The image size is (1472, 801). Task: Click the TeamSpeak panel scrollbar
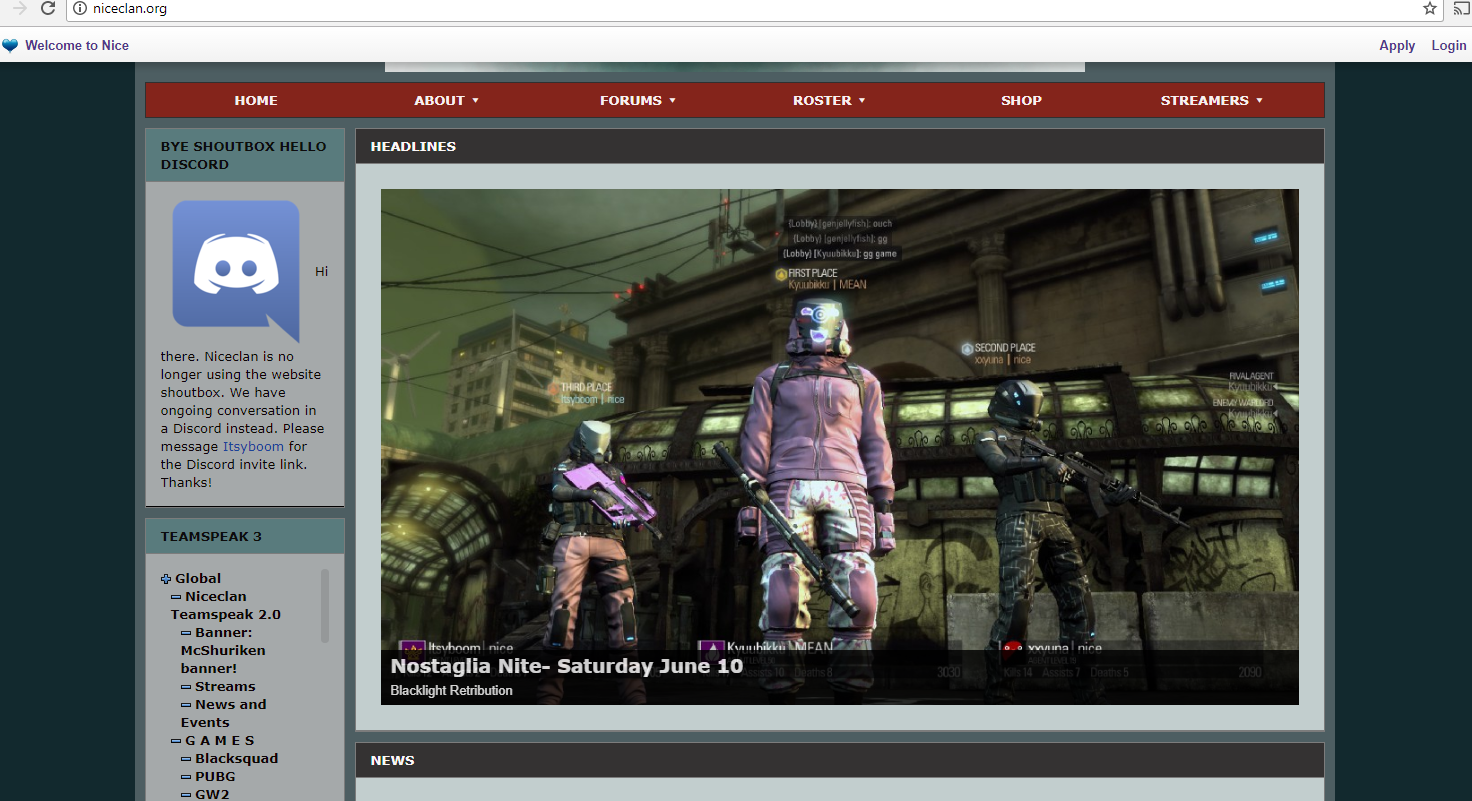point(324,606)
